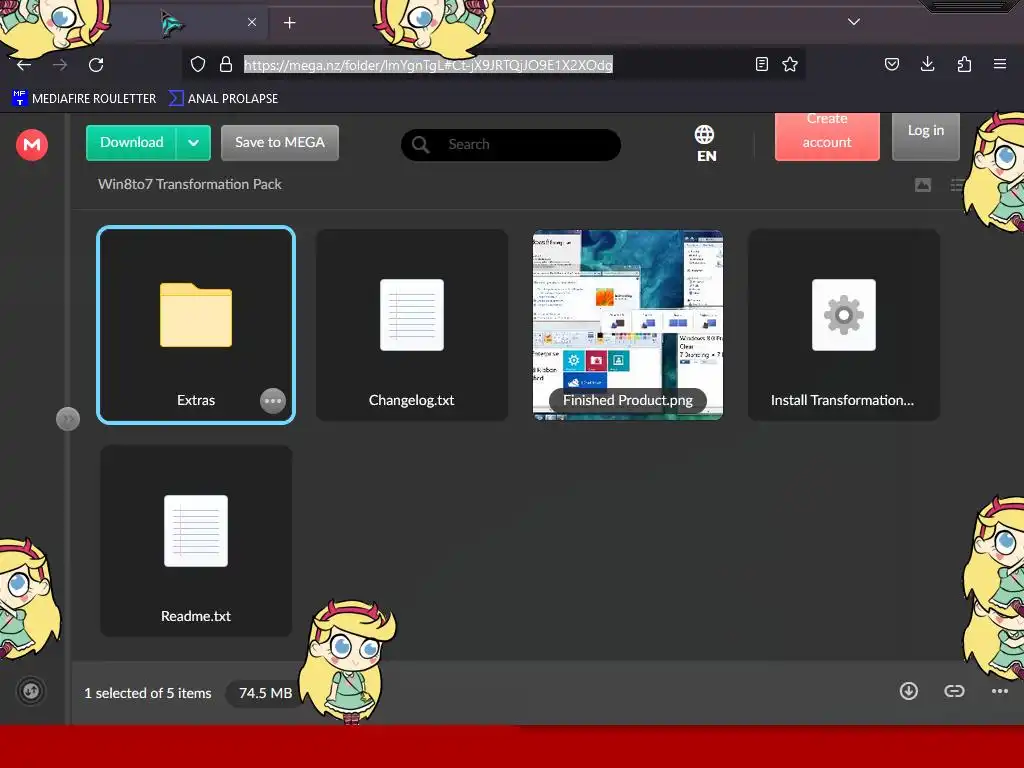Open the MEDIAFIRE ROULETTER bookmark
Viewport: 1024px width, 768px height.
pos(84,99)
